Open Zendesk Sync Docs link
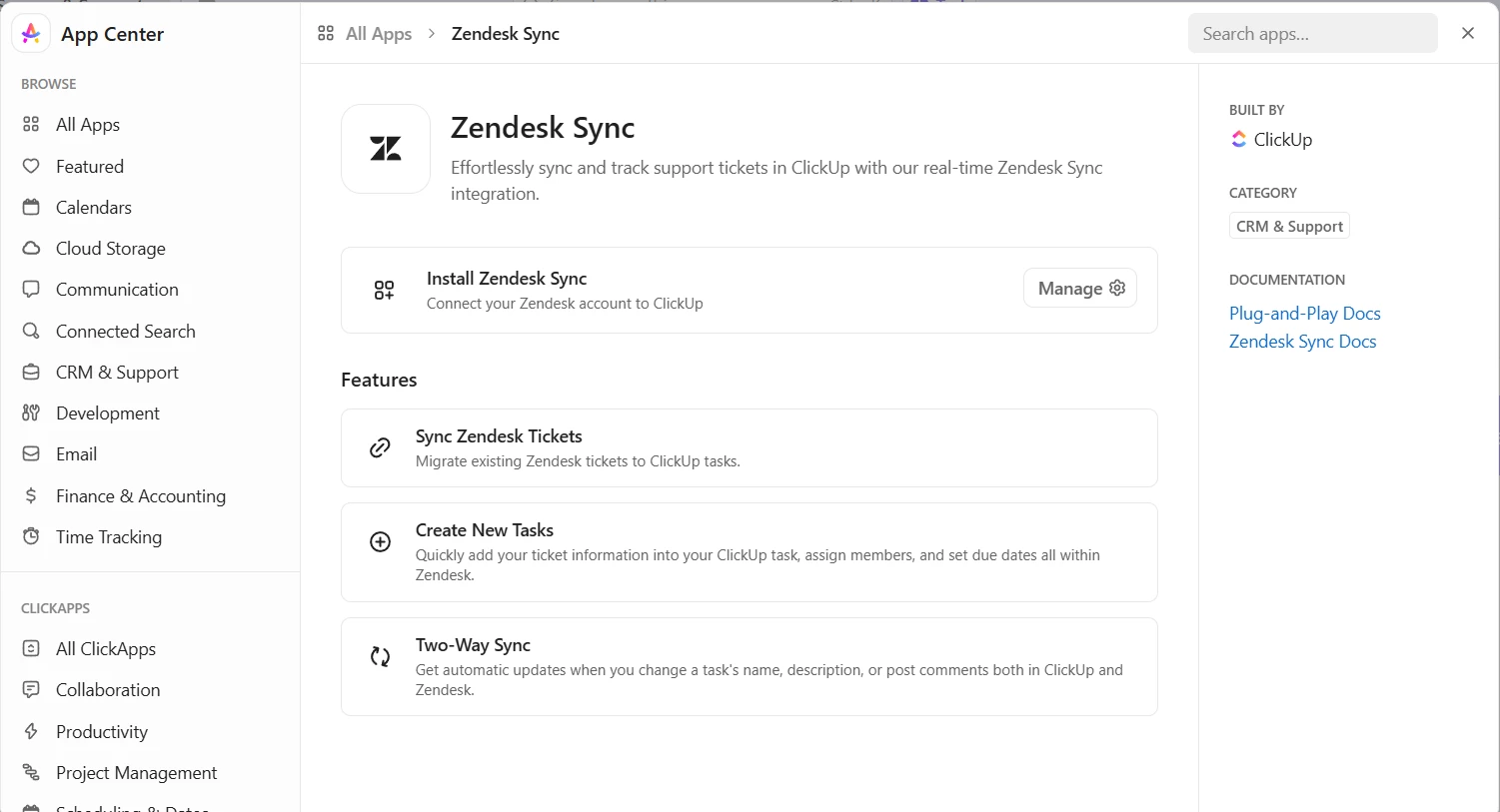 pos(1302,341)
